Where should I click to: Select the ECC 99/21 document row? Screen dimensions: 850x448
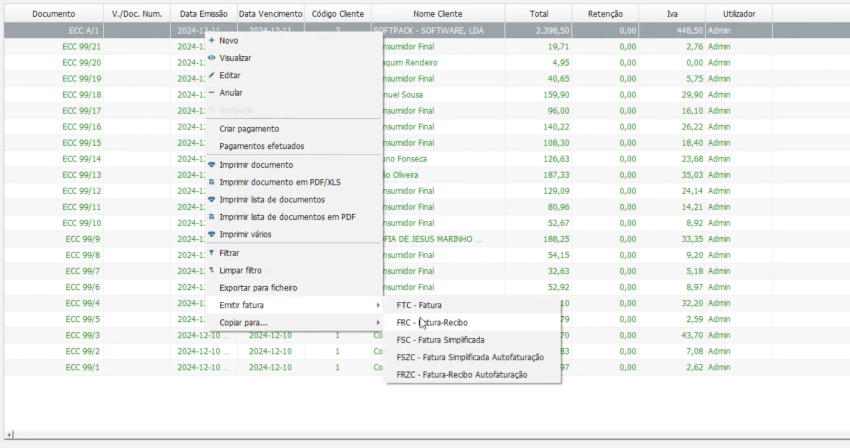click(x=82, y=47)
